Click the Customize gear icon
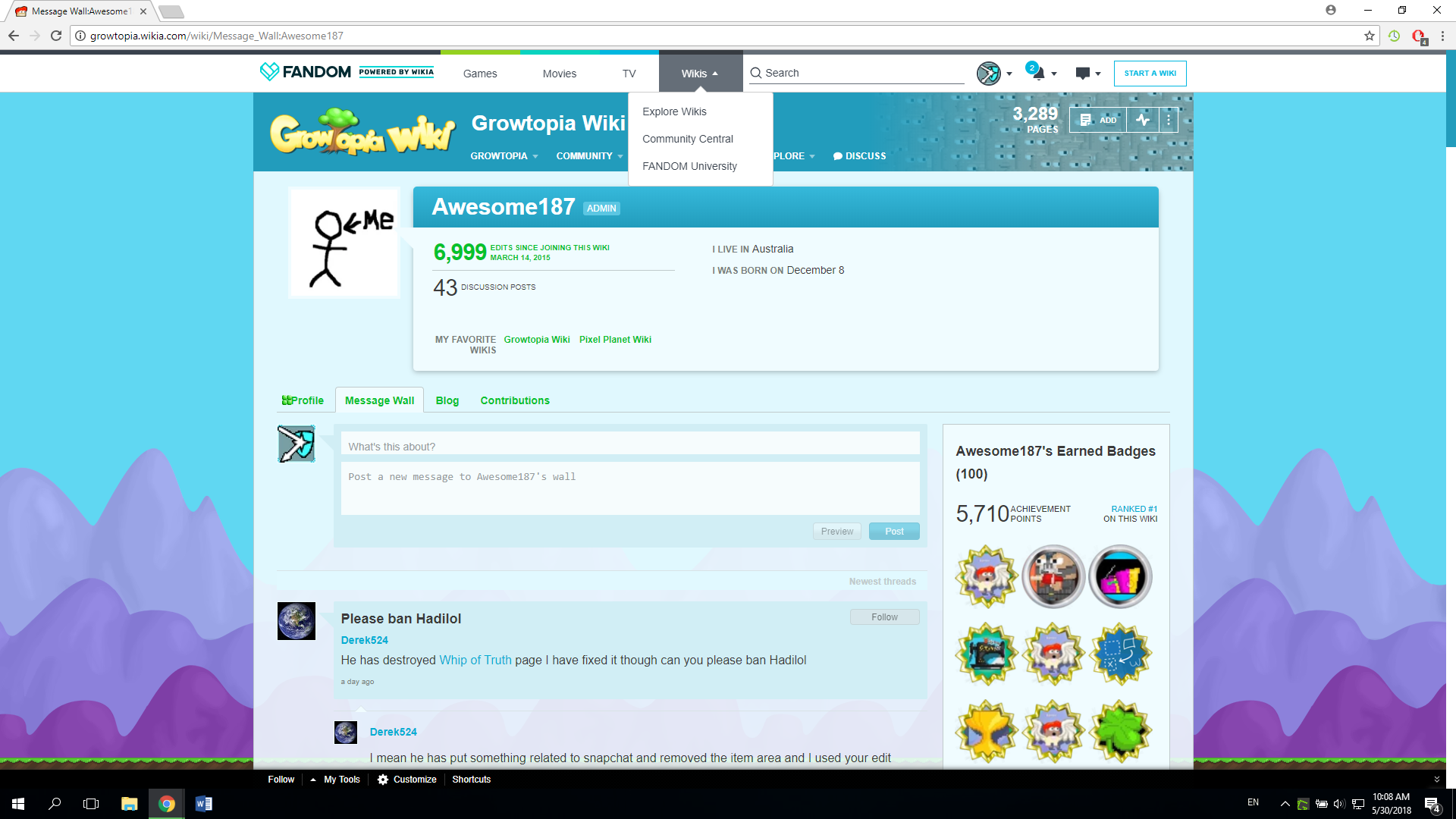Screen dimensions: 1456x819 (x=383, y=780)
